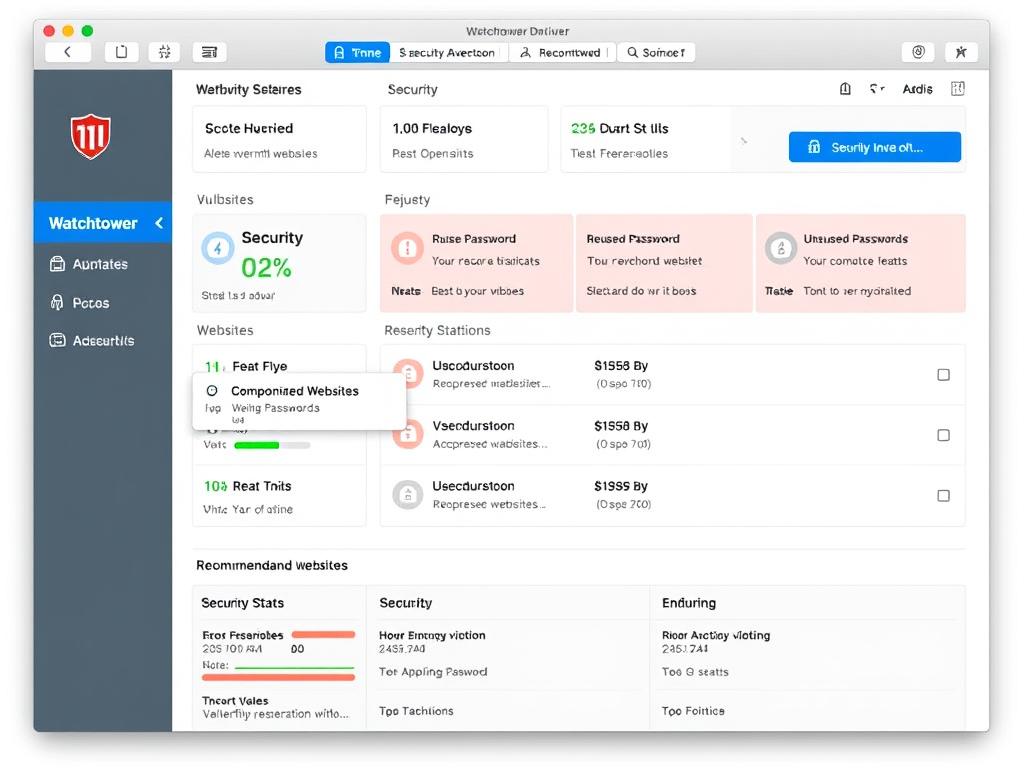Click the Rioor Arctioy vloting entry
This screenshot has height=768, width=1024.
pos(716,635)
